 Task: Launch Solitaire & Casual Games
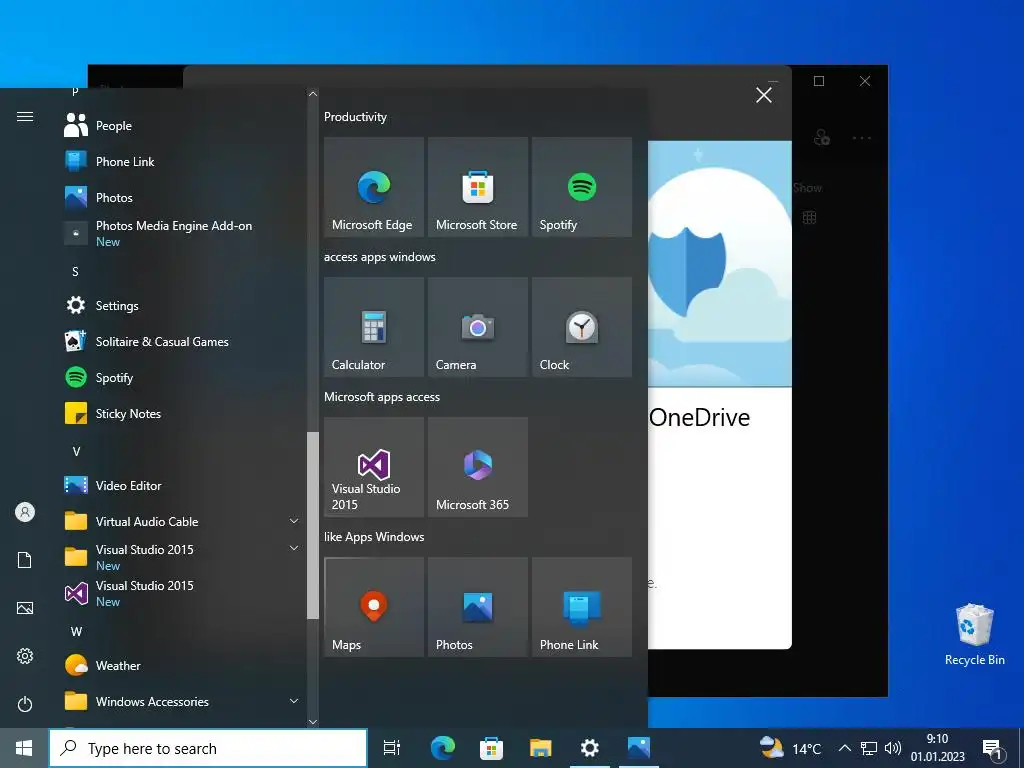tap(182, 342)
